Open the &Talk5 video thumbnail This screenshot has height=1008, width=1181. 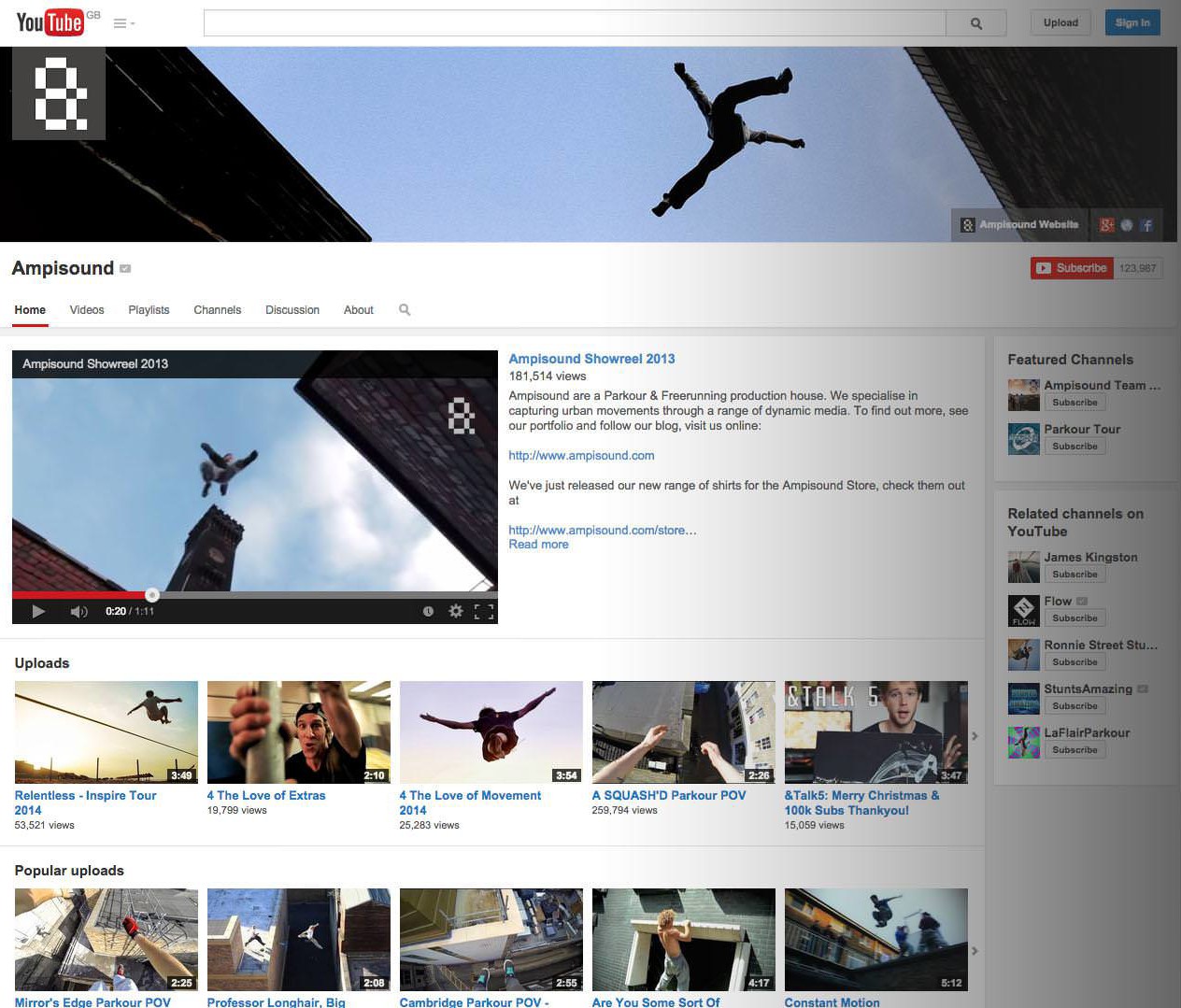point(876,732)
